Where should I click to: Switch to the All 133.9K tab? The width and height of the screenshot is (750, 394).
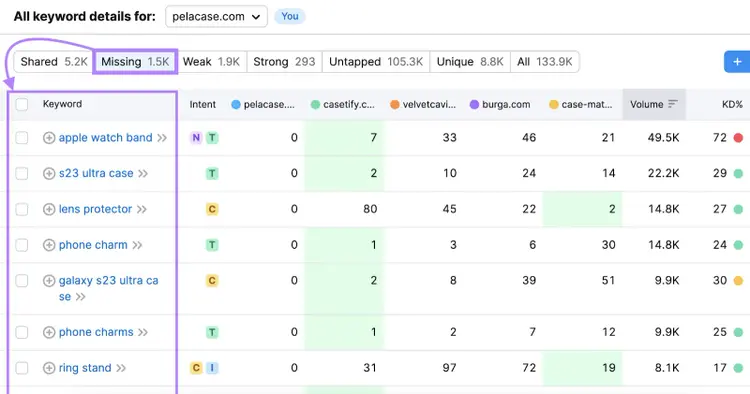545,62
